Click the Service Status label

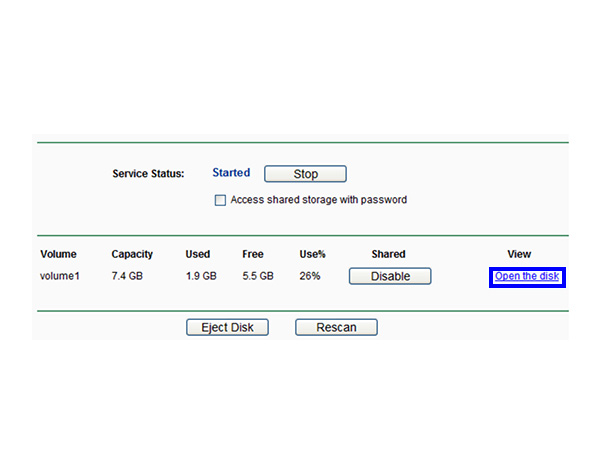pyautogui.click(x=148, y=174)
